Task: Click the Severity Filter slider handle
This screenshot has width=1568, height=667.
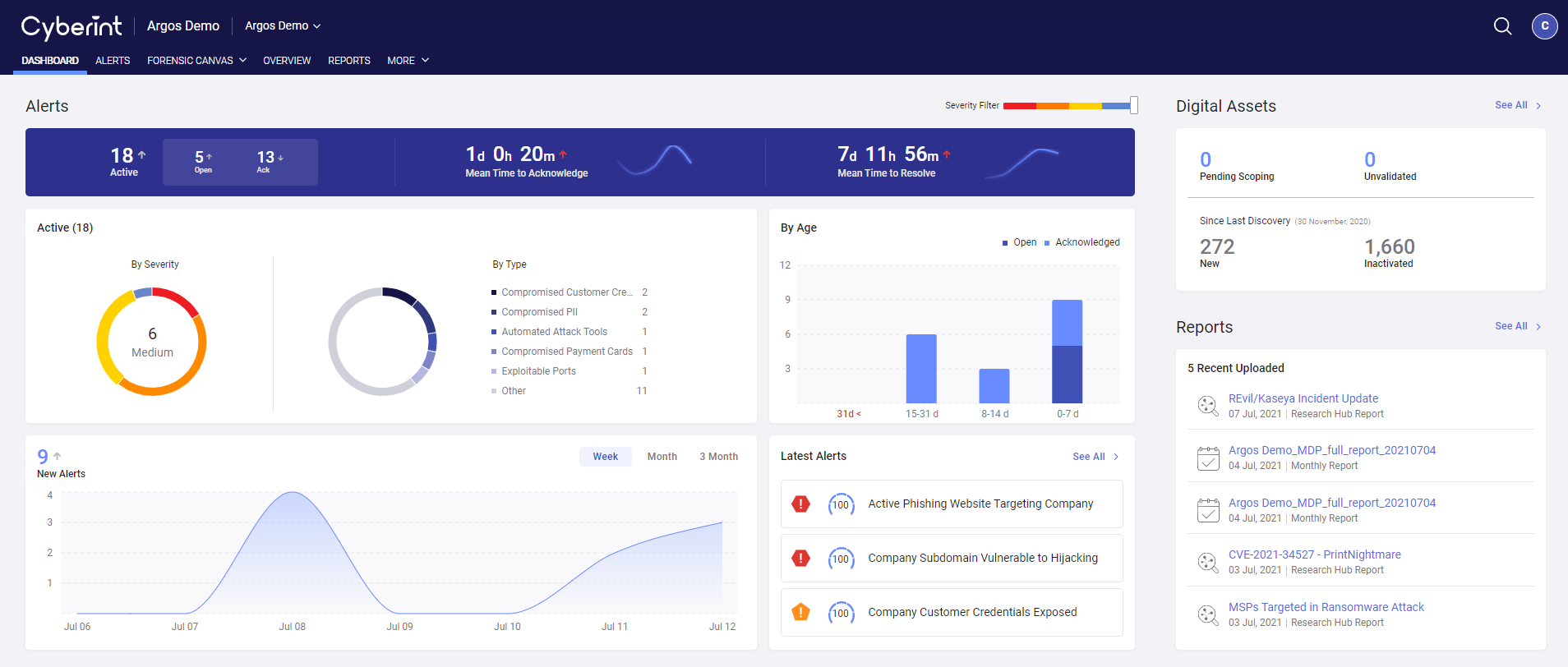Action: point(1133,105)
